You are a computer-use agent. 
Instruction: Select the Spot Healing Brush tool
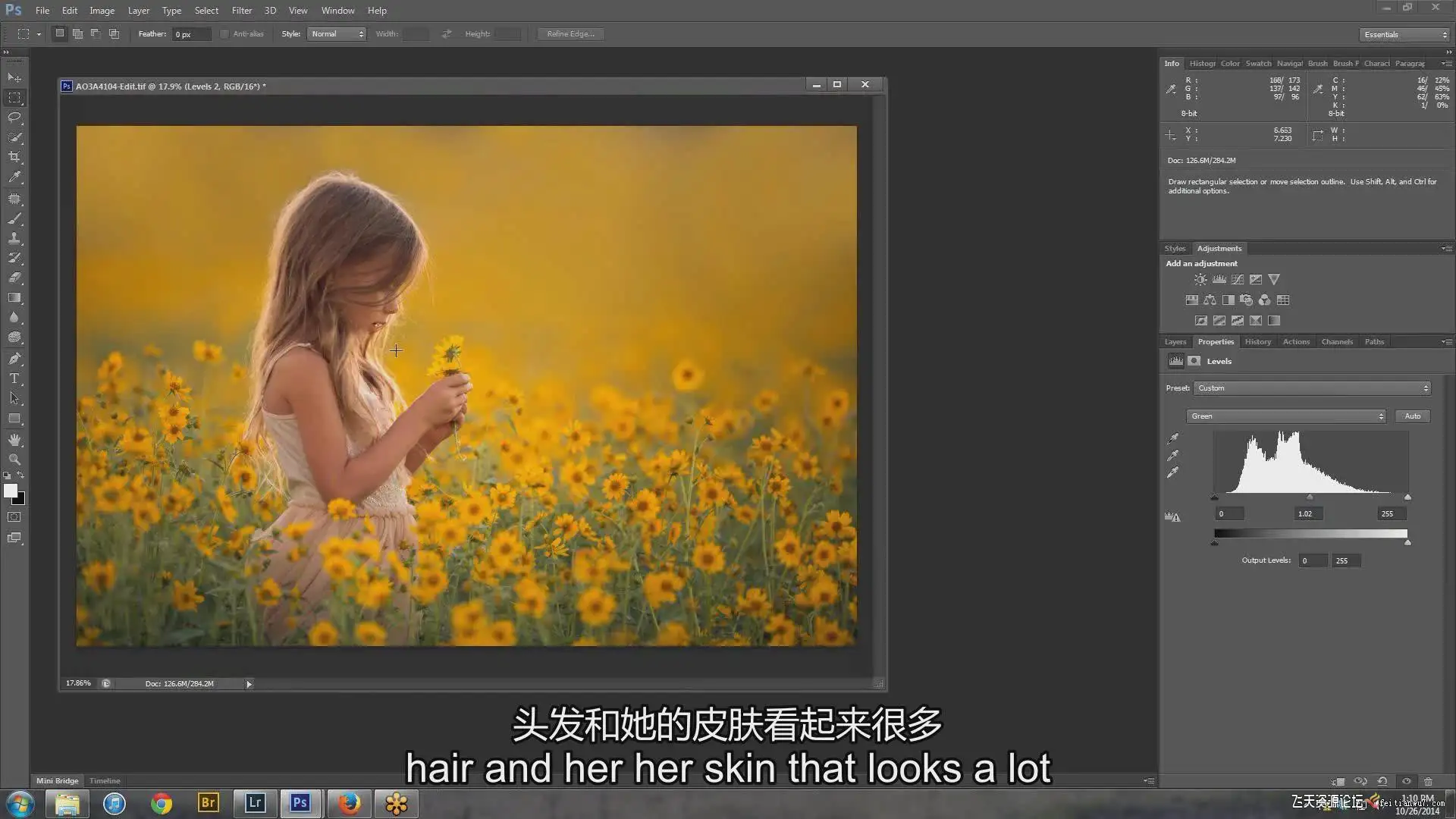coord(14,198)
